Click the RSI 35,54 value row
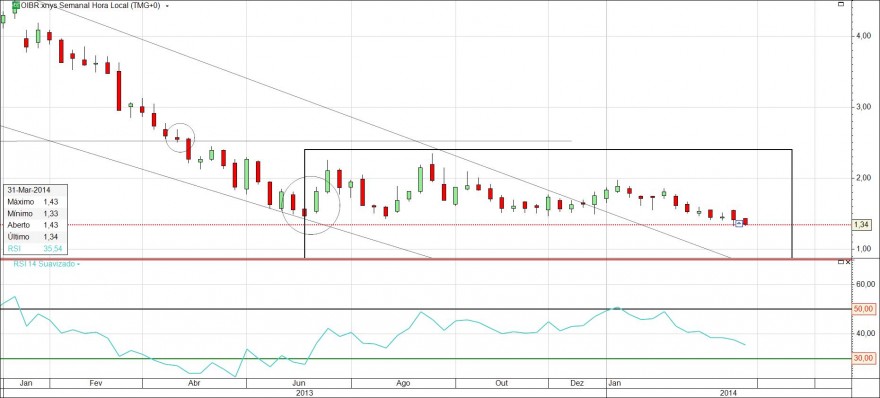This screenshot has width=880, height=398. point(35,248)
